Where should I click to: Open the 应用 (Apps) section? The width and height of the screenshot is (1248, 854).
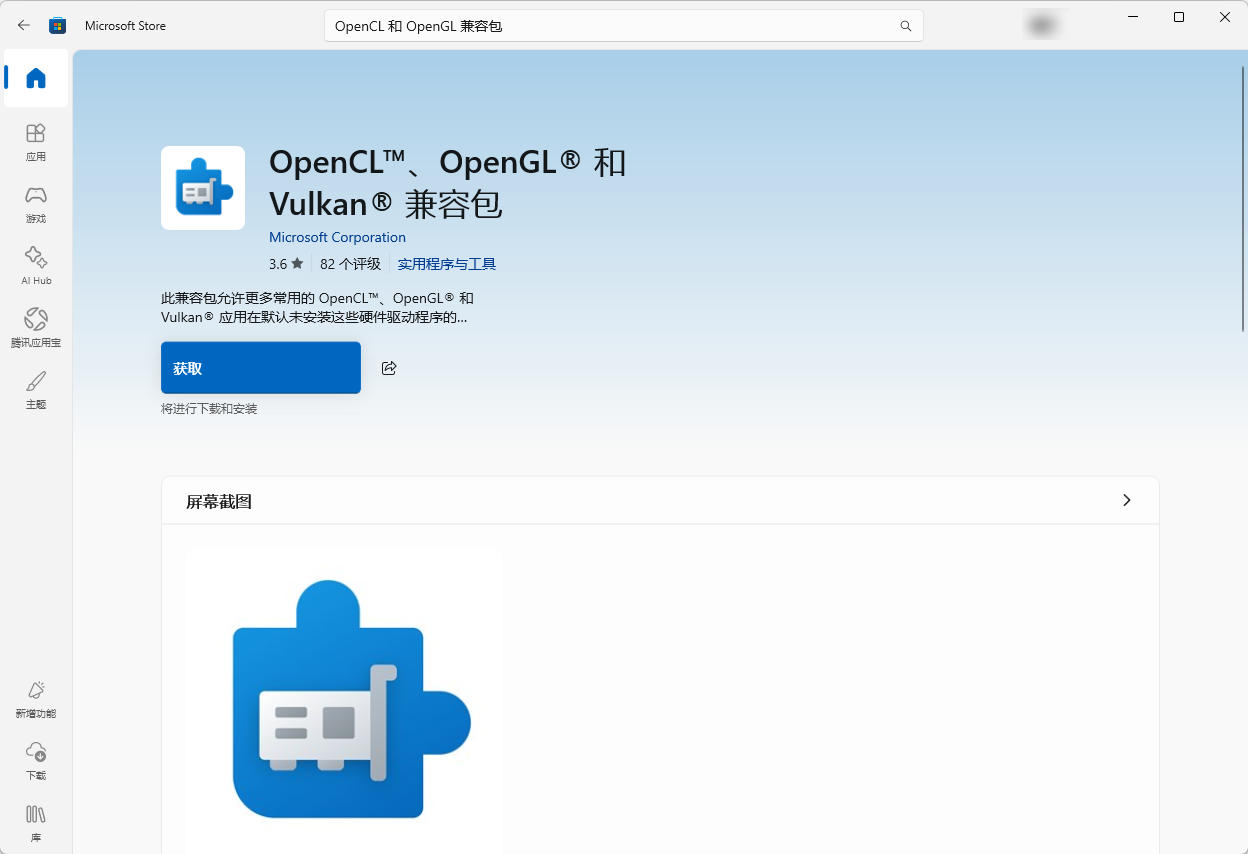tap(36, 141)
